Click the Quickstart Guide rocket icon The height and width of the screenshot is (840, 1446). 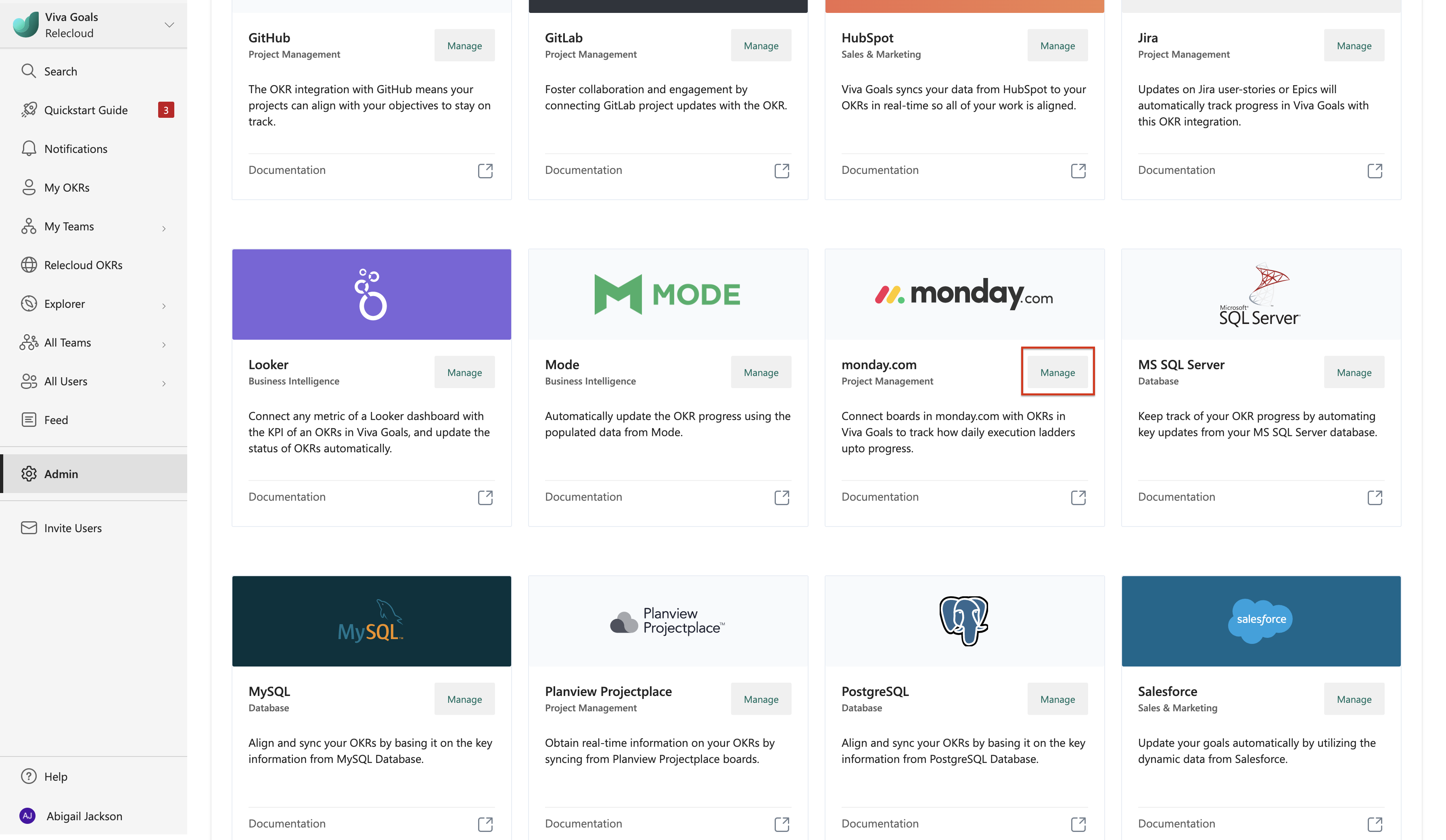(x=29, y=110)
